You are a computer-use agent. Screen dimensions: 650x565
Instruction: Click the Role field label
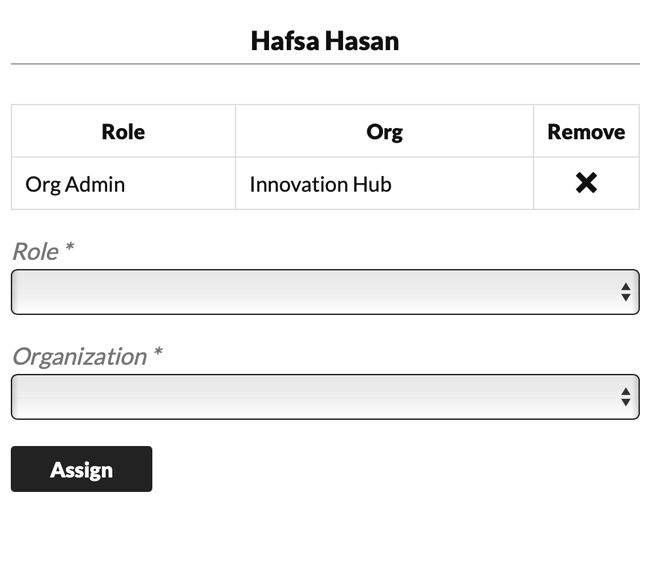tap(35, 251)
